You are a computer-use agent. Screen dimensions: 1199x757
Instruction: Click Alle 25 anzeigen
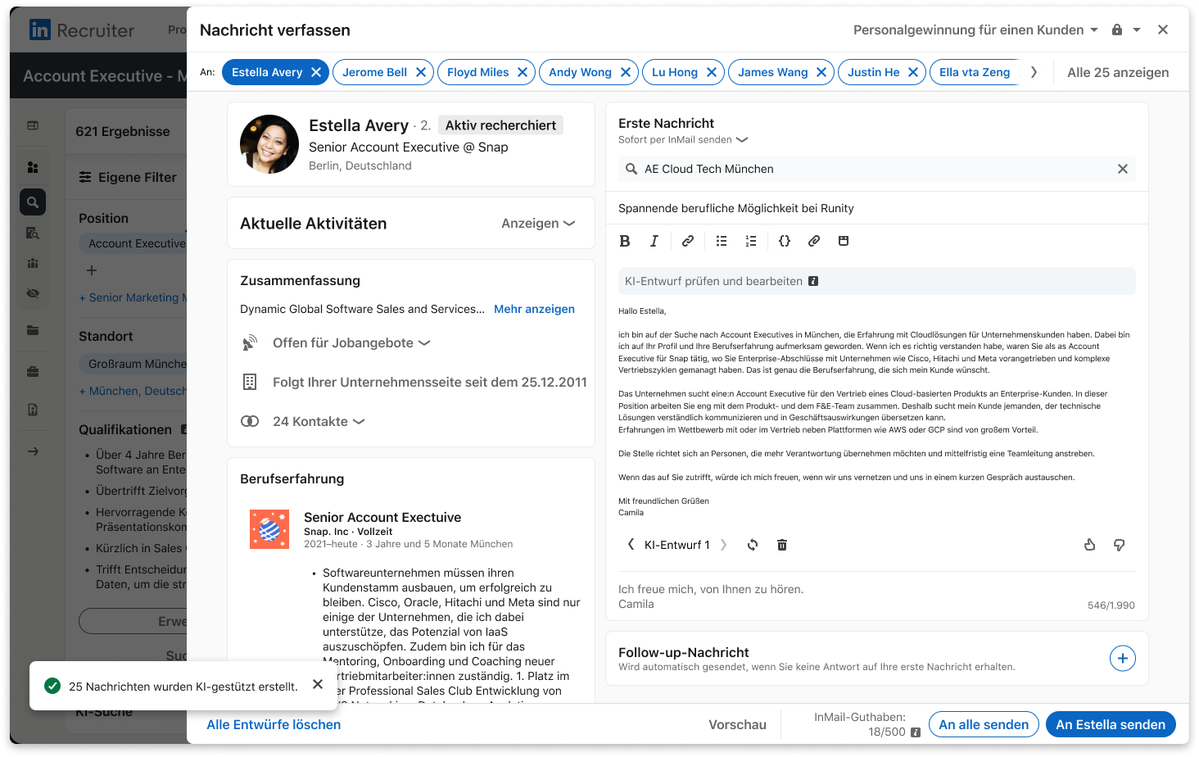point(1117,73)
